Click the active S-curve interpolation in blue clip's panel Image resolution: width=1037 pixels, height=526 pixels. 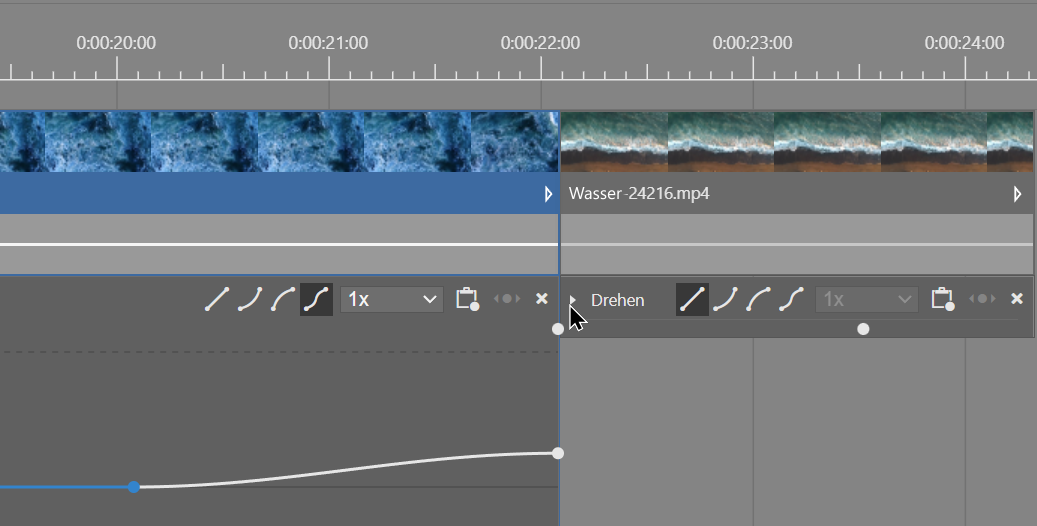click(x=316, y=299)
